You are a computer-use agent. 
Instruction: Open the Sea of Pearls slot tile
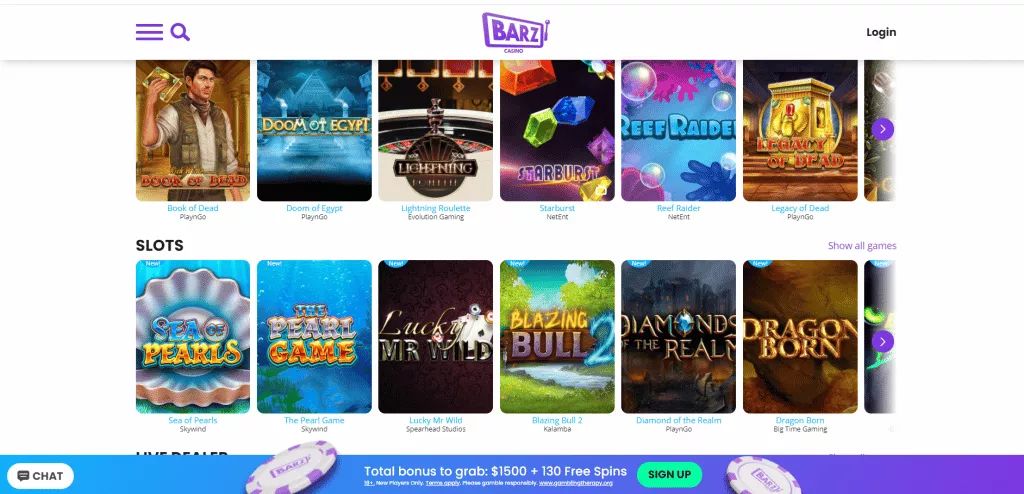(x=193, y=337)
